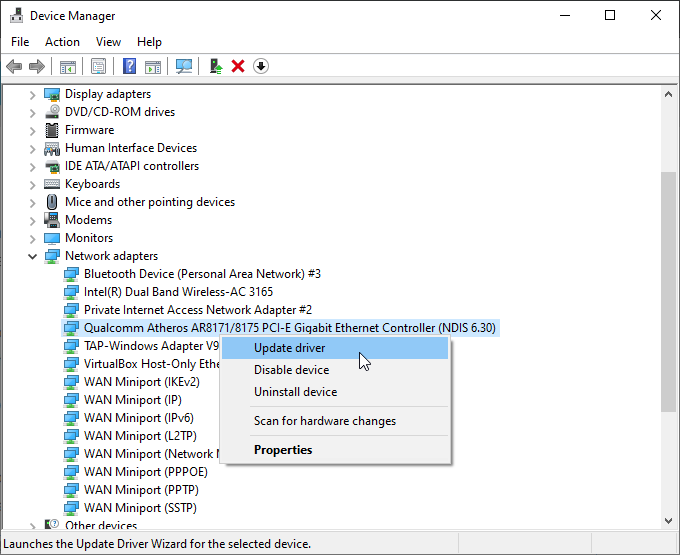Screen dimensions: 680x555
Task: Click the scrollbar up arrow
Action: point(668,94)
